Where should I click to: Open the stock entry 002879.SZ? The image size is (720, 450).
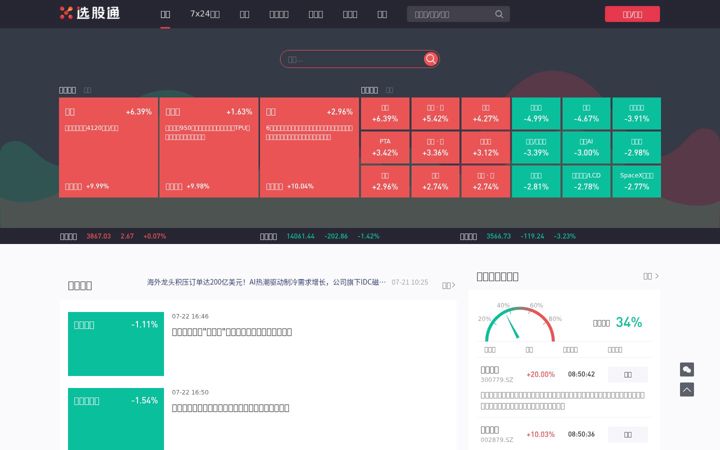[x=497, y=434]
